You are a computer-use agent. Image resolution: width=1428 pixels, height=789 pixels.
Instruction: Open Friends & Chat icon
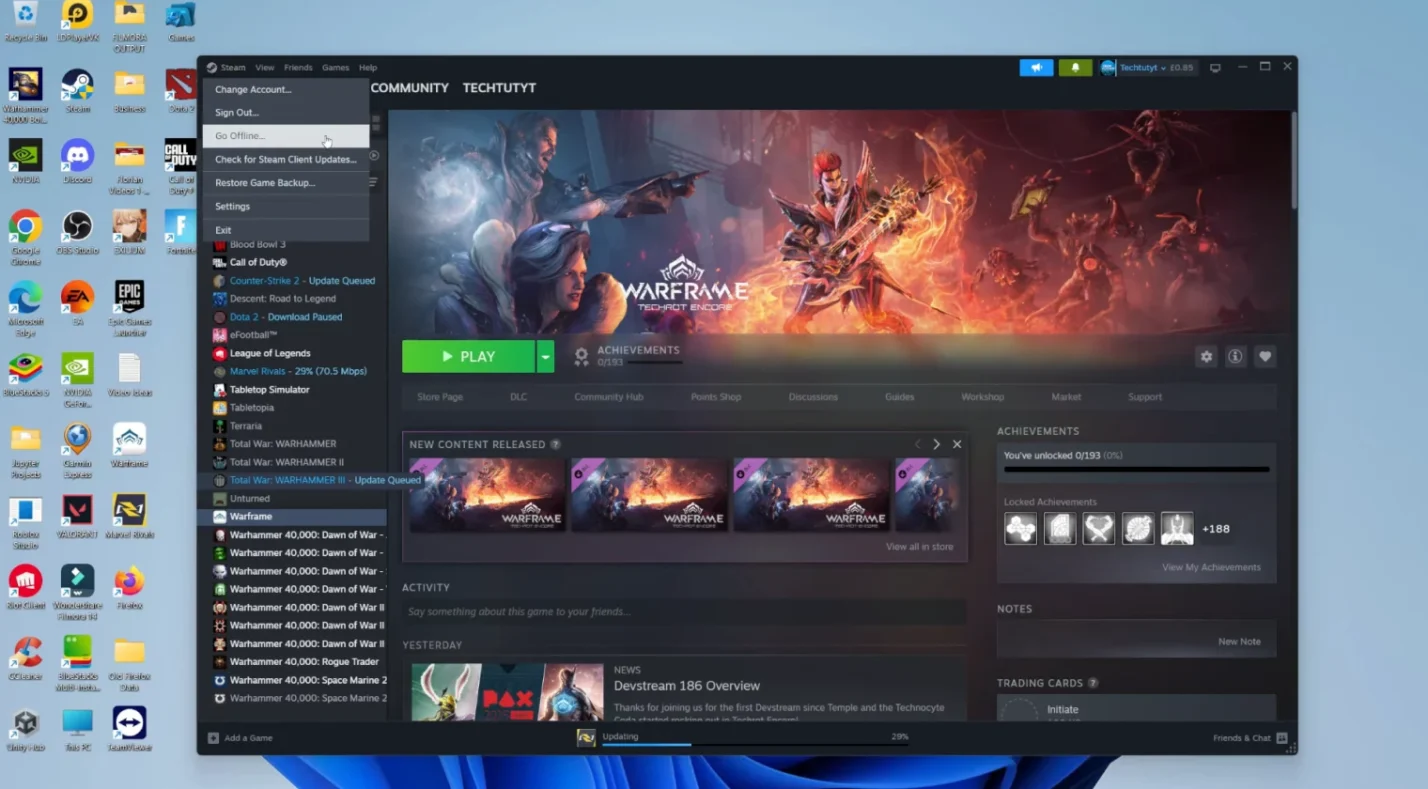pos(1281,738)
